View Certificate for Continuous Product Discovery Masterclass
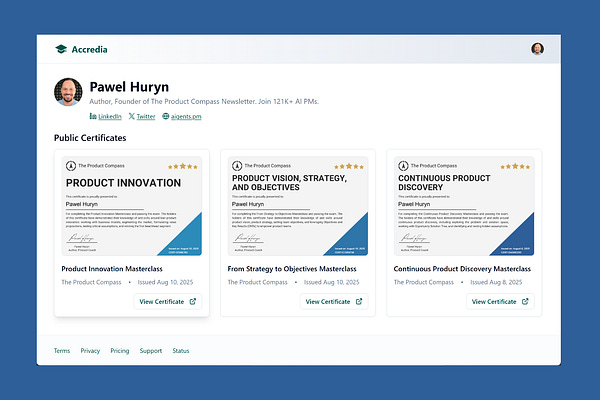600x400 pixels. point(500,302)
